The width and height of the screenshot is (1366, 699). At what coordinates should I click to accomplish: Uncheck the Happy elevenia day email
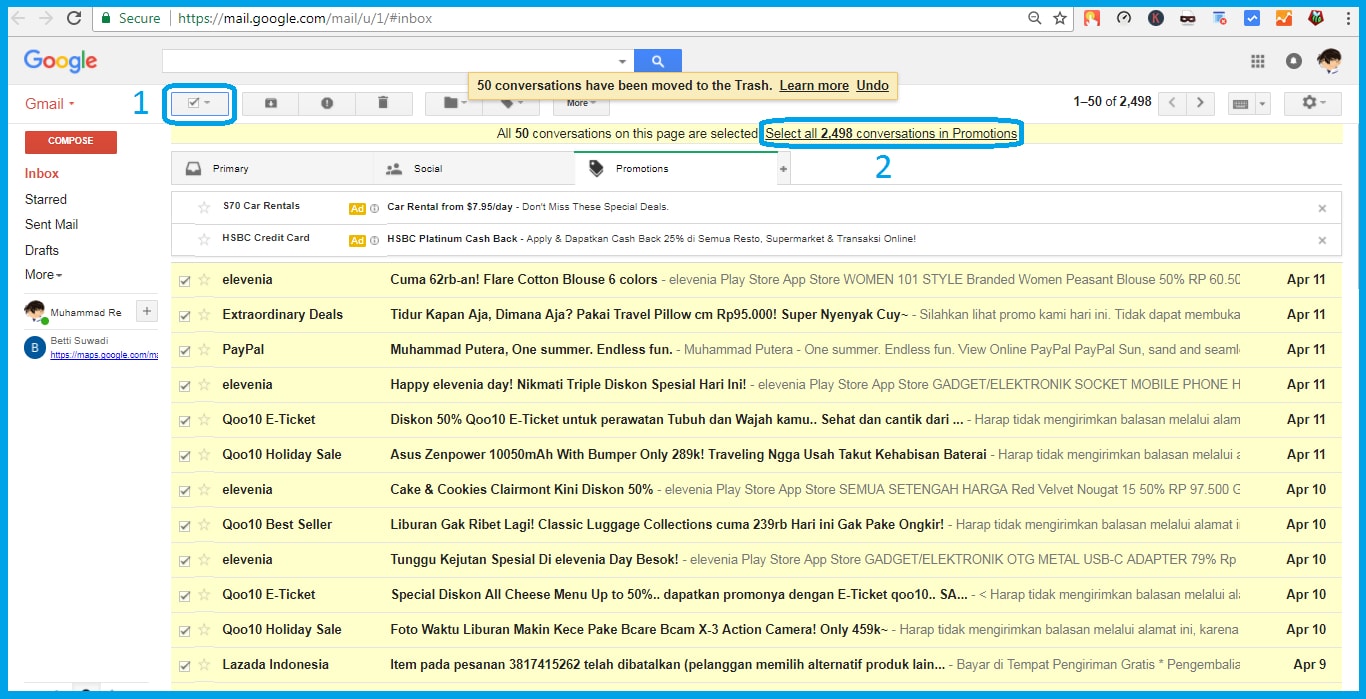click(184, 386)
